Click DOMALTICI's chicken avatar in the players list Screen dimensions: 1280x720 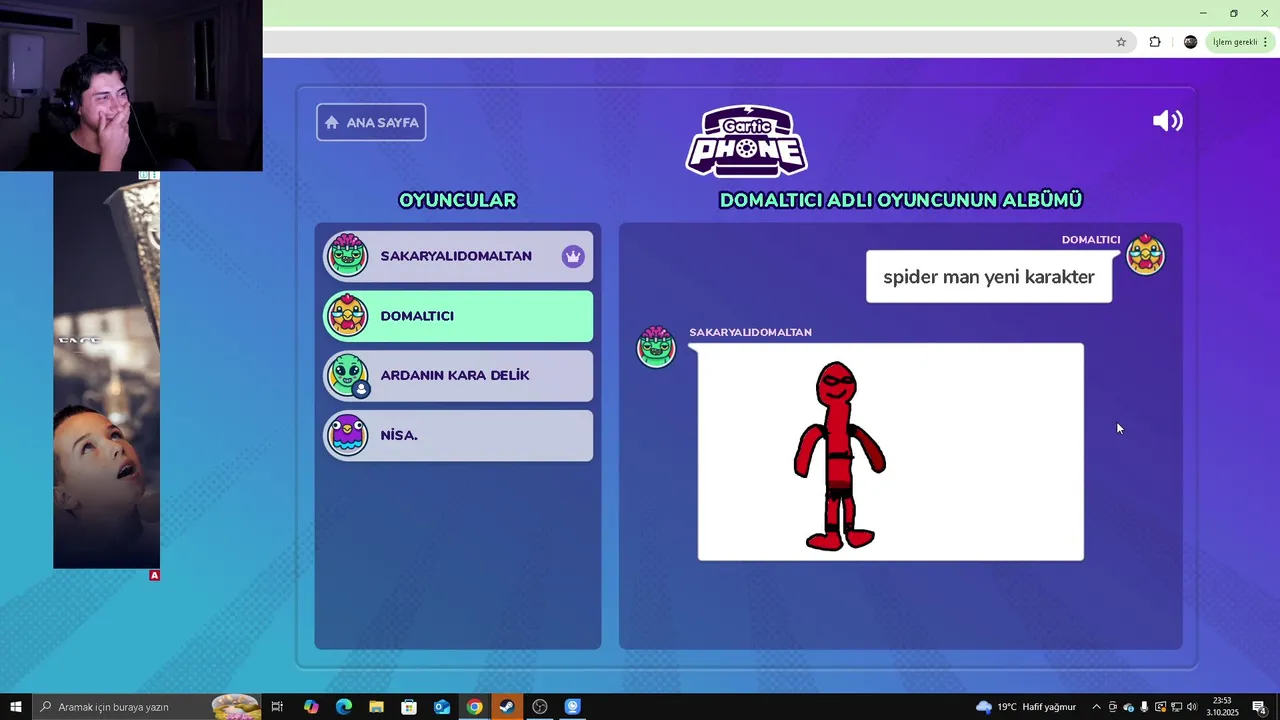pos(348,315)
